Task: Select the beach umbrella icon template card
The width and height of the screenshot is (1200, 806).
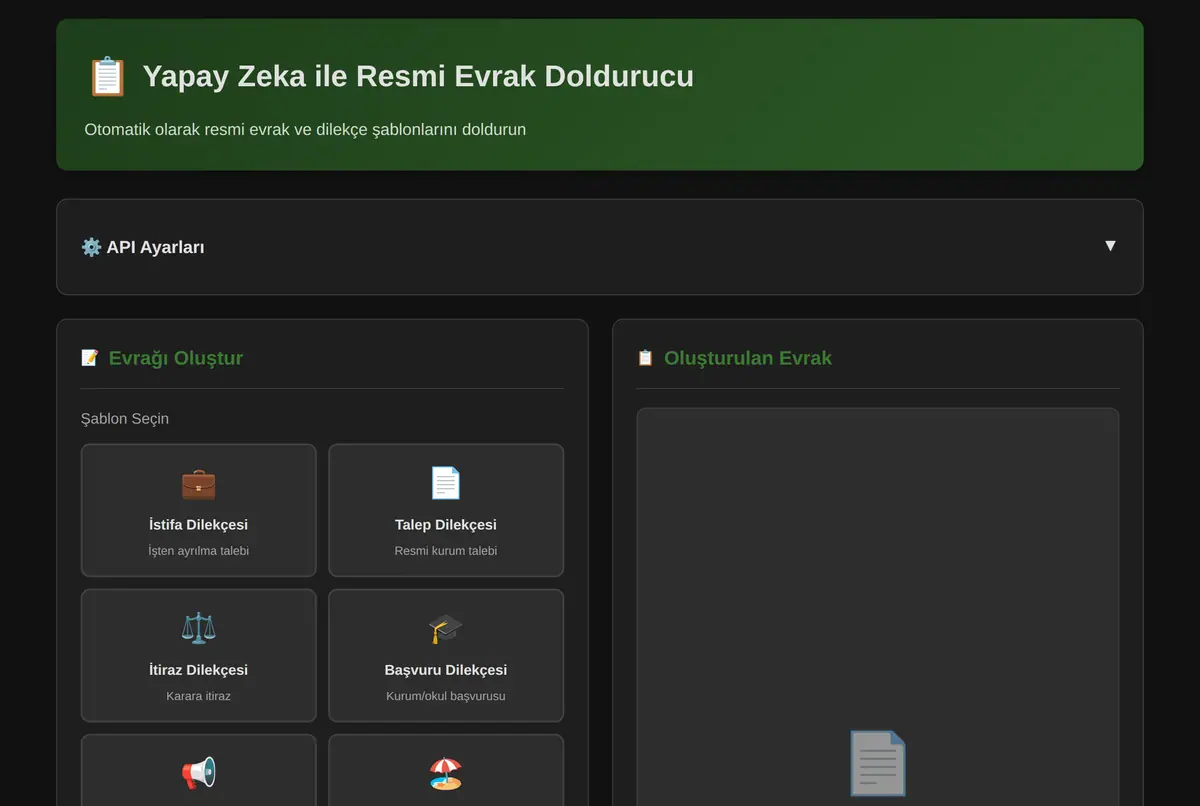Action: click(446, 770)
